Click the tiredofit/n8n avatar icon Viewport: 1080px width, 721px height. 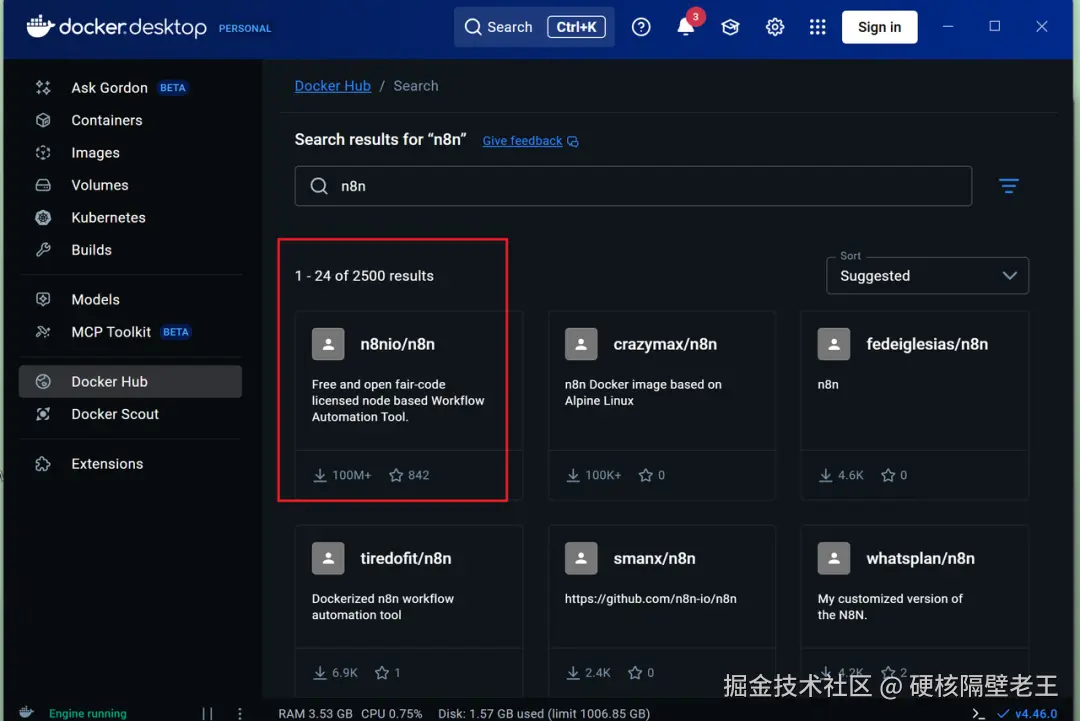[328, 558]
